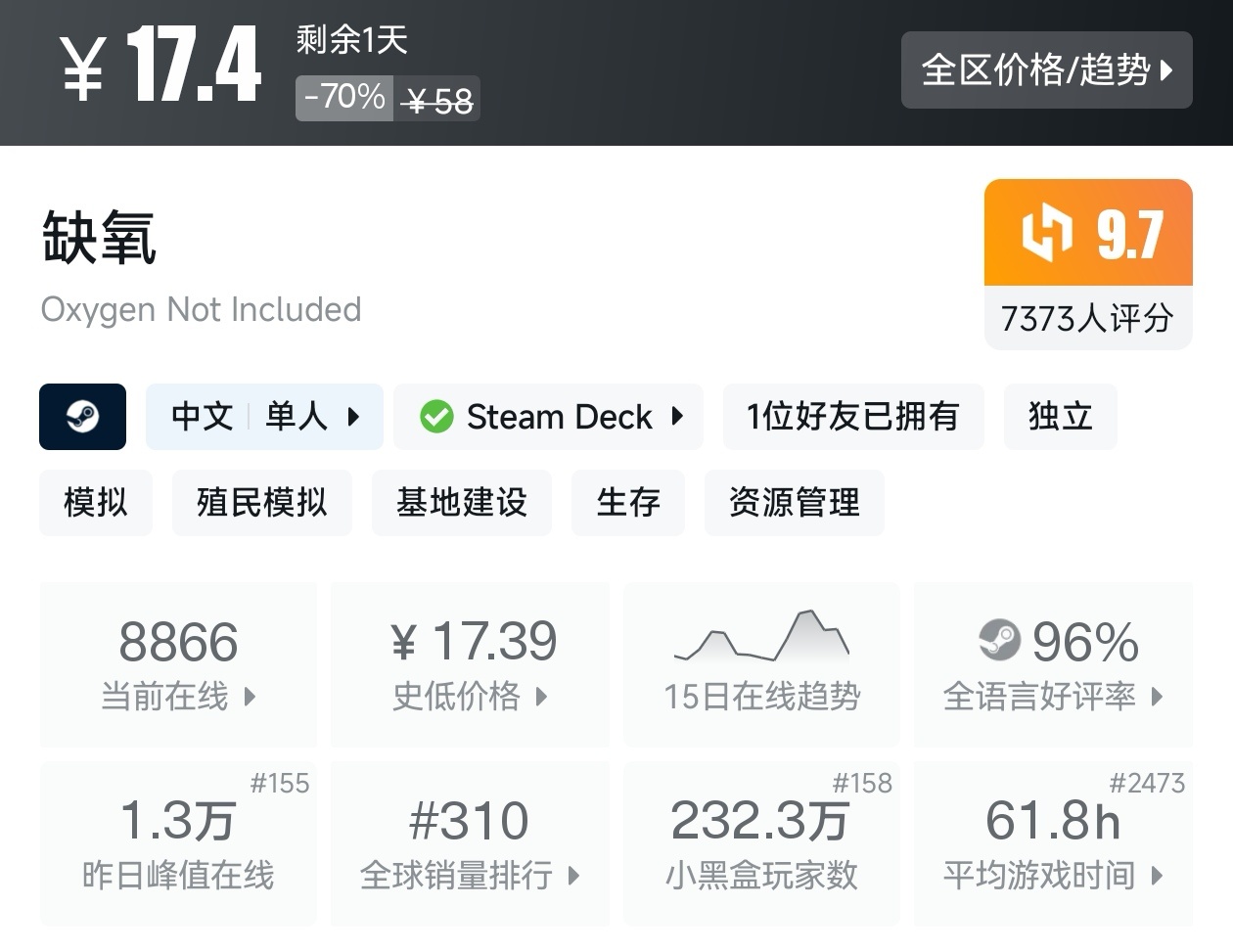Click the green Steam Deck verified checkmark

click(x=436, y=417)
